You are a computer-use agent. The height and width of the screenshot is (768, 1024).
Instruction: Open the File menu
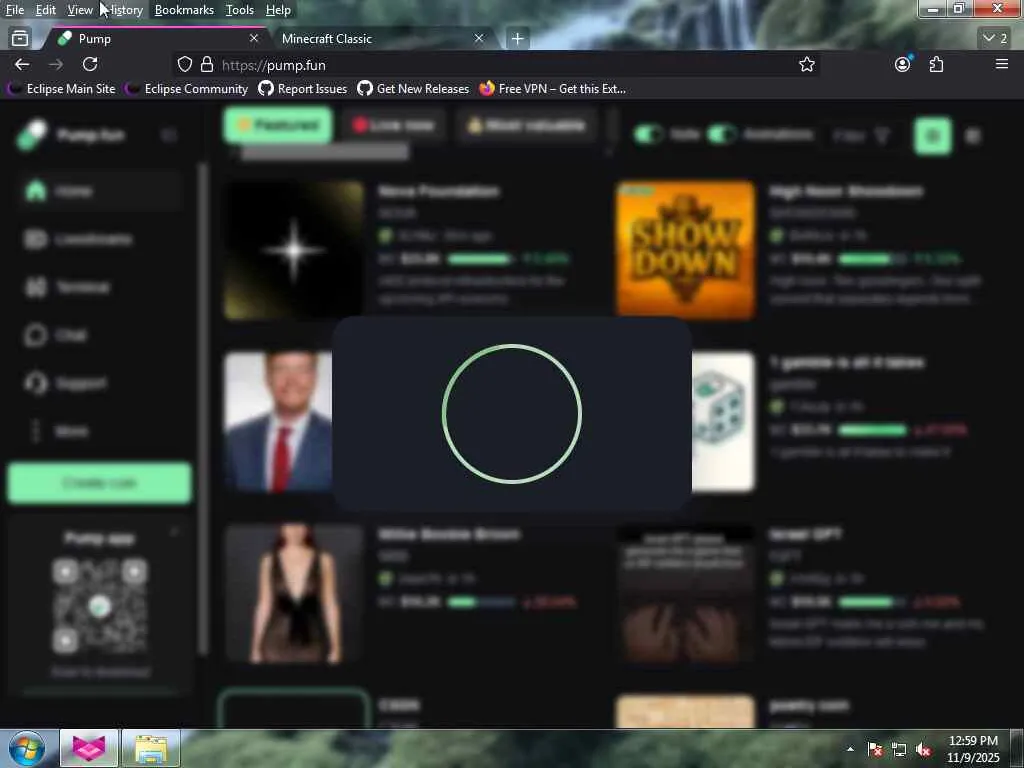(14, 10)
